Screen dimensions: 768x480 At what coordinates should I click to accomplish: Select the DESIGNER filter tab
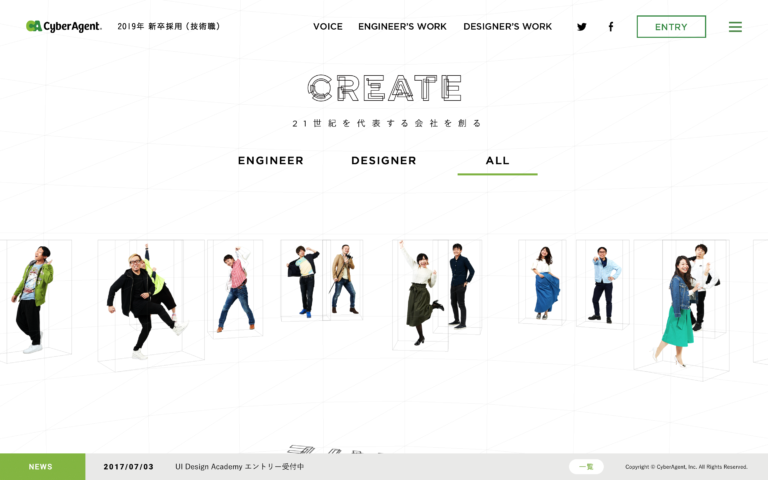click(384, 161)
